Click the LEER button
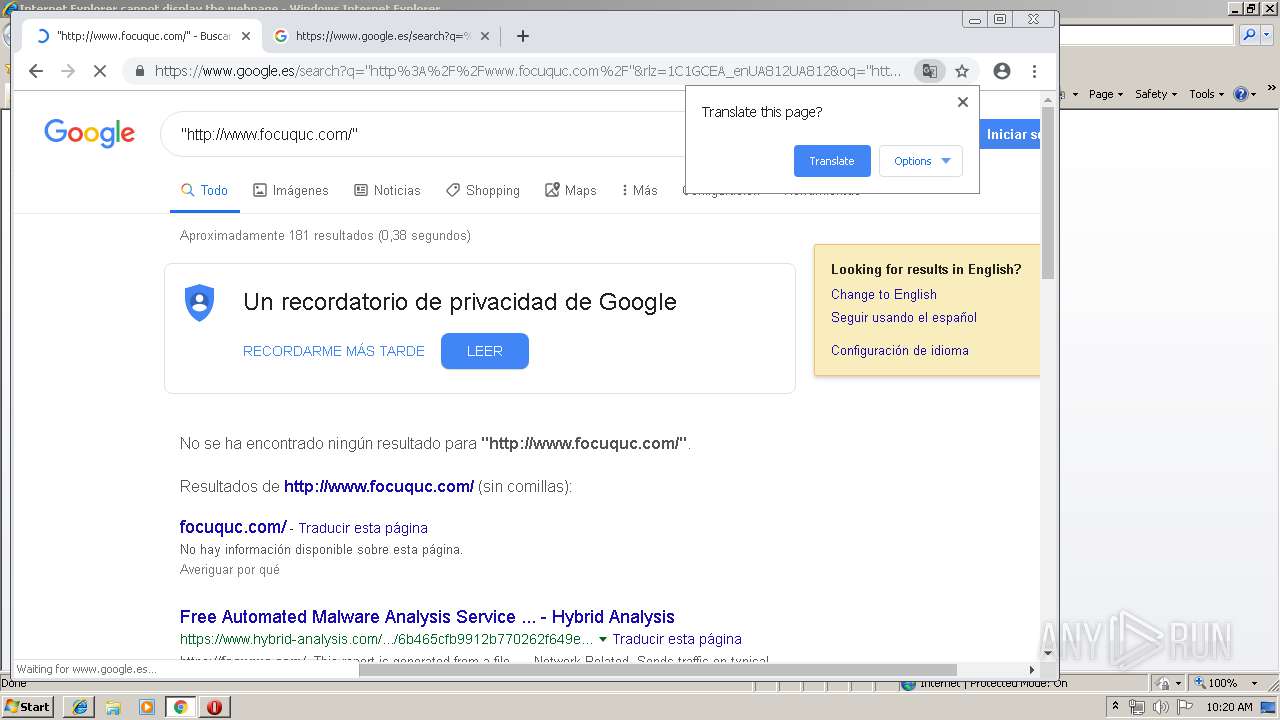Screen dimensions: 1280x720 [485, 351]
